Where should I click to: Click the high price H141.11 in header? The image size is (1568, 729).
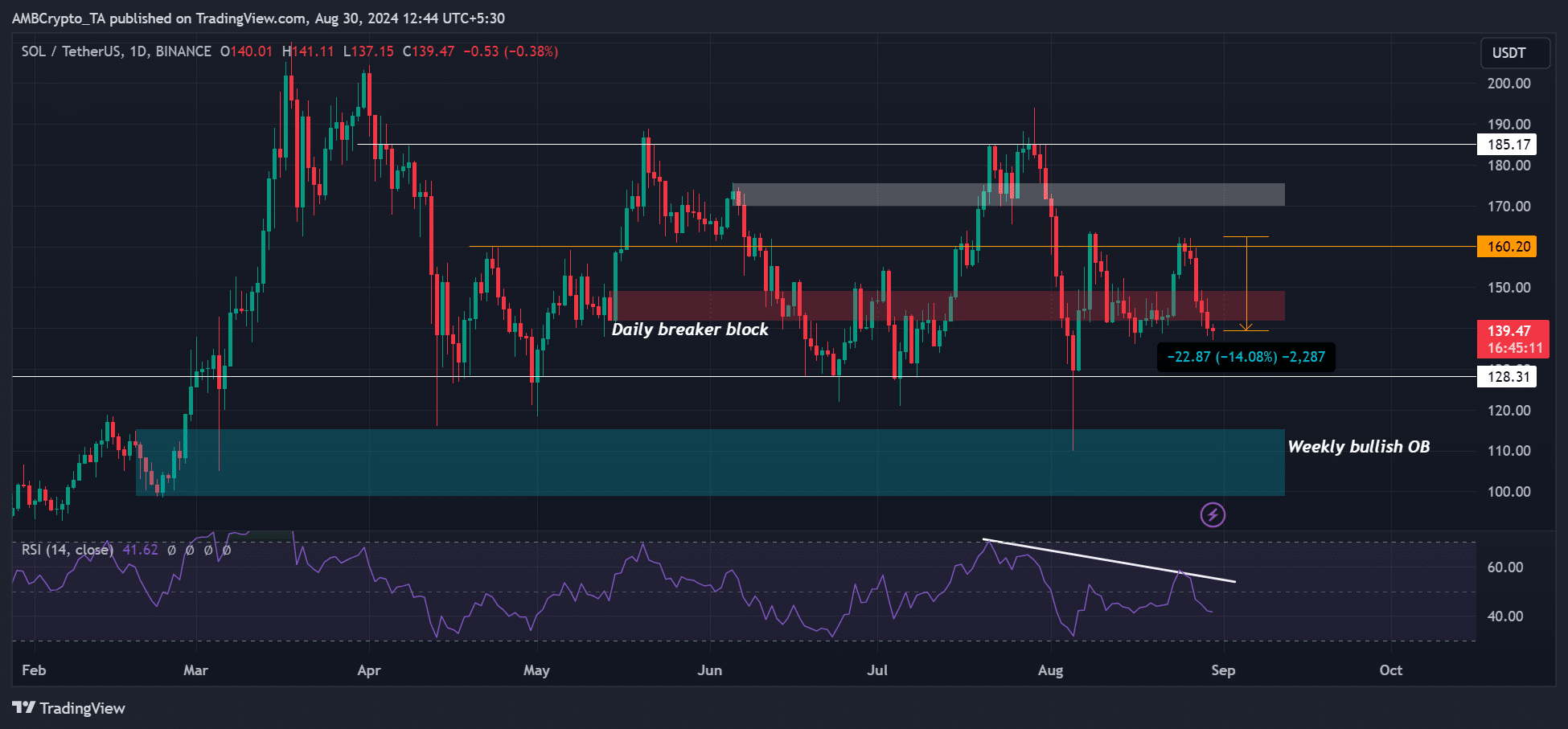(308, 51)
